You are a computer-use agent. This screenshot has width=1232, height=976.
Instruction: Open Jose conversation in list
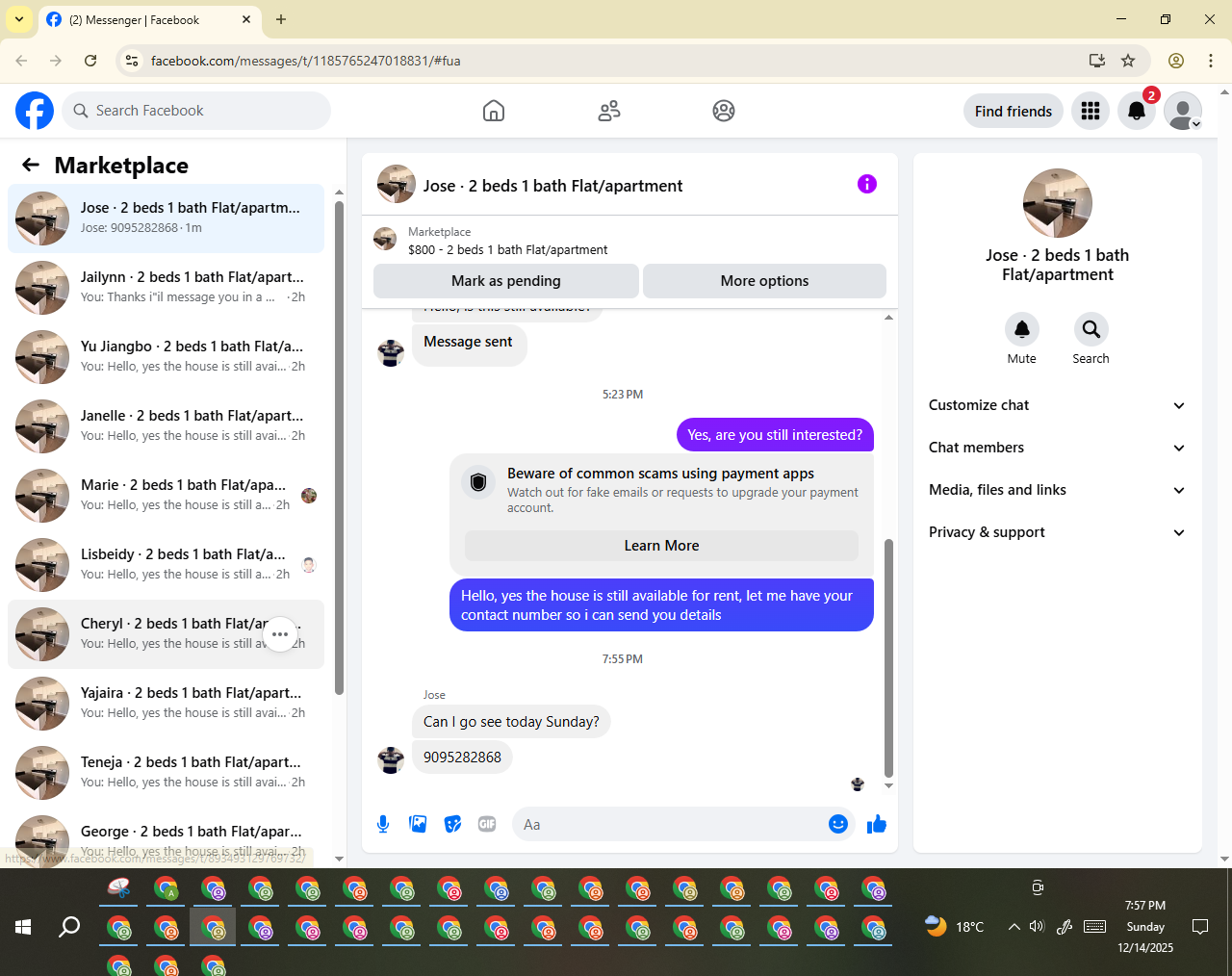tap(166, 218)
